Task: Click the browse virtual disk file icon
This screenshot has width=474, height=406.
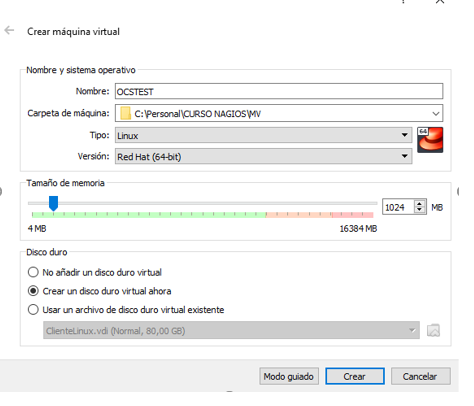Action: [433, 330]
